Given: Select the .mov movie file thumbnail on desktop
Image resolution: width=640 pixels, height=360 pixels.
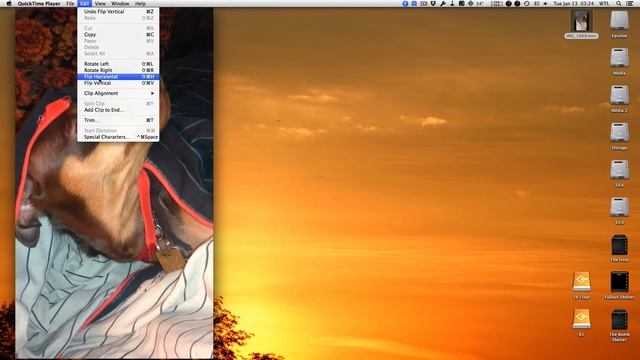Looking at the screenshot, I should tap(581, 21).
